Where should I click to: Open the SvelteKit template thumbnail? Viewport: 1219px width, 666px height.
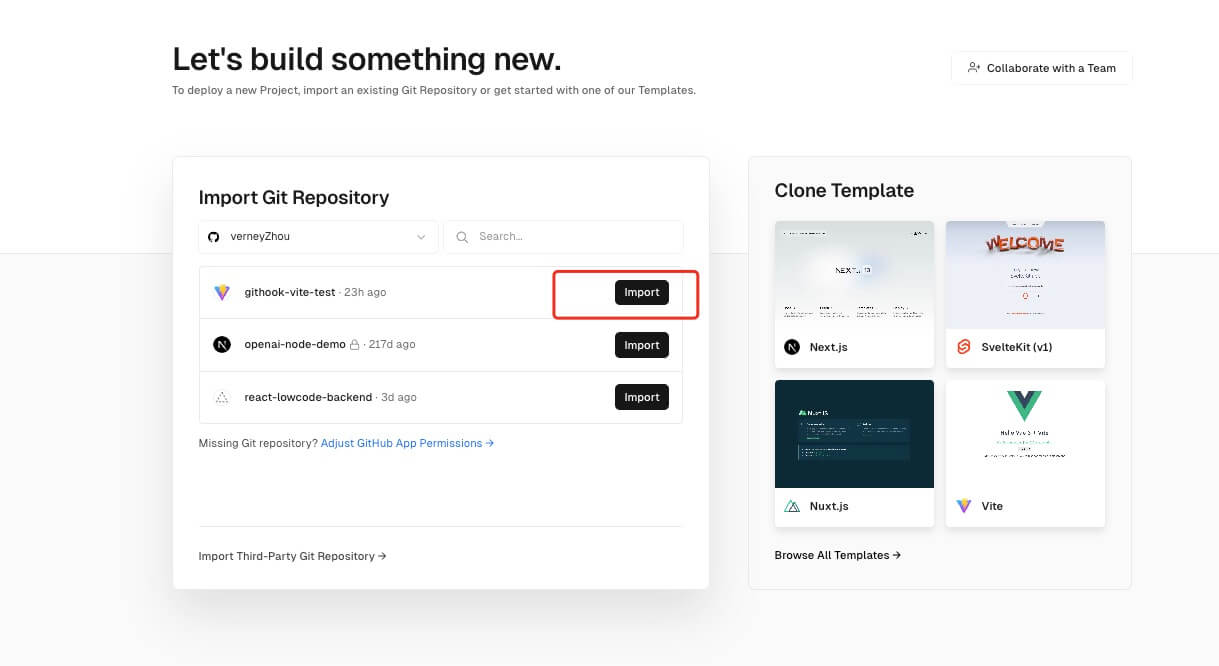point(1025,275)
